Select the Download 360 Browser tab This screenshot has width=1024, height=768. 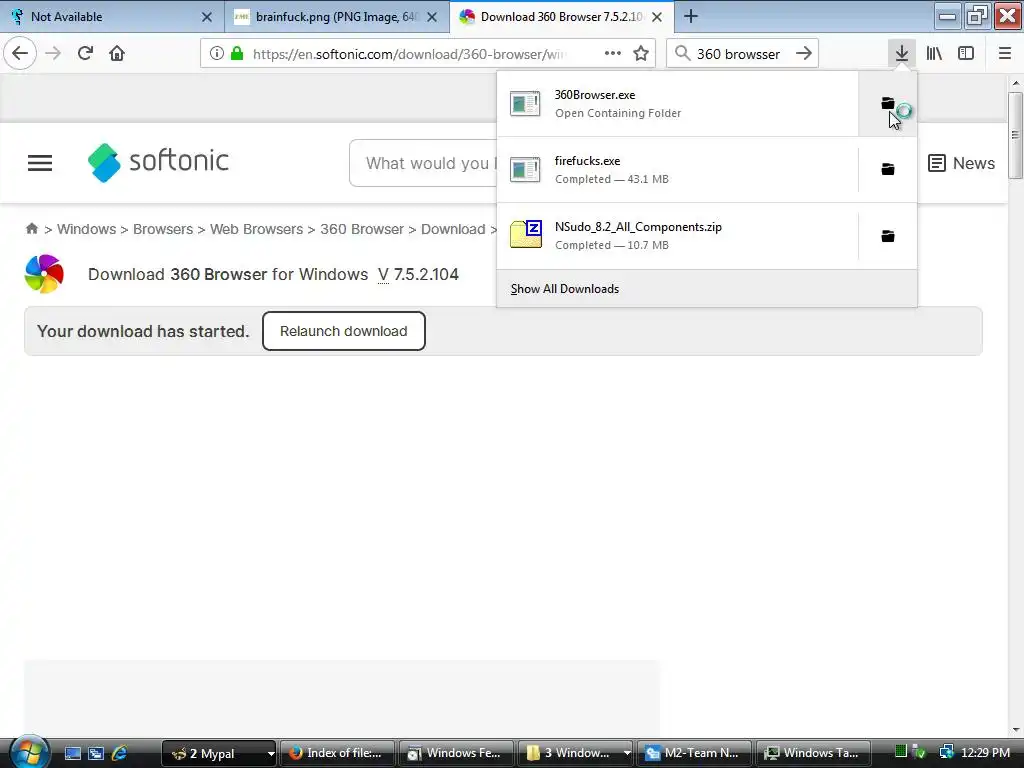pos(562,17)
